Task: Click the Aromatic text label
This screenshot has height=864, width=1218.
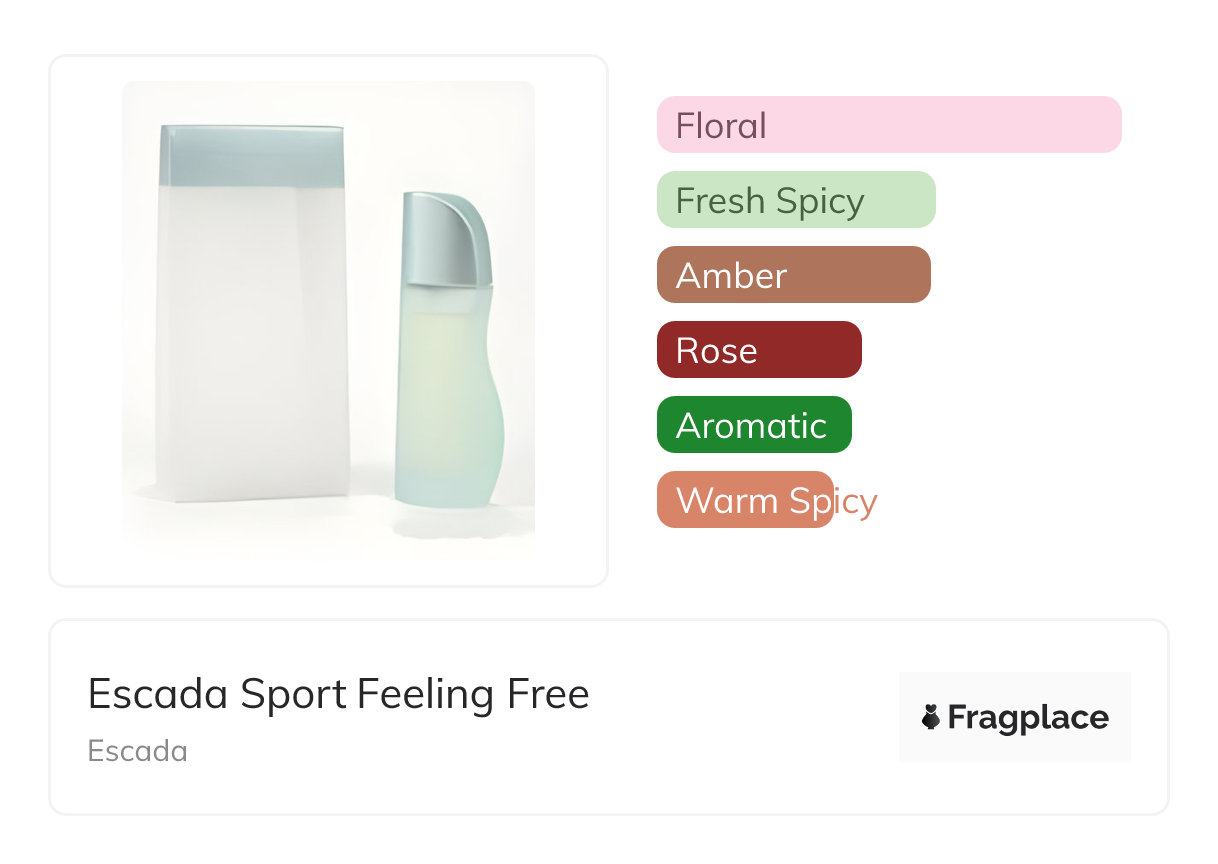Action: (751, 426)
